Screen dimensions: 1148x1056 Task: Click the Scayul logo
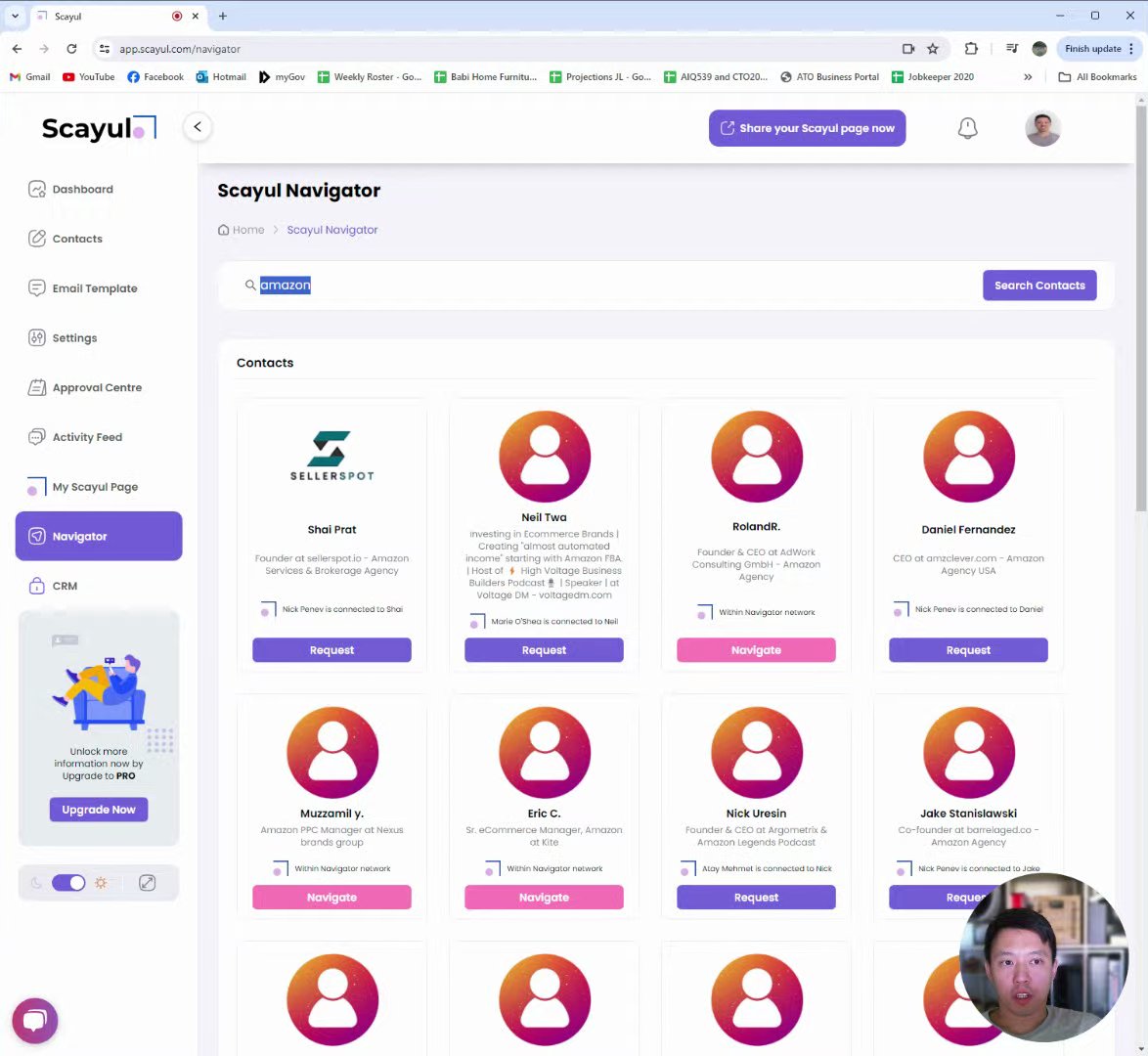point(99,128)
